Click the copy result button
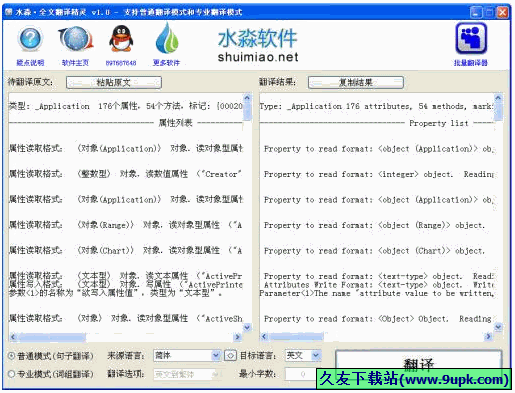 click(356, 82)
